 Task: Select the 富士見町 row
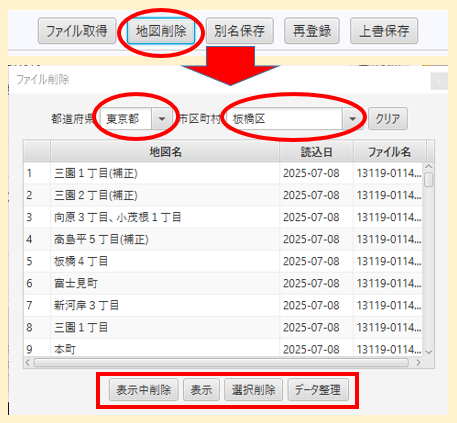(223, 283)
